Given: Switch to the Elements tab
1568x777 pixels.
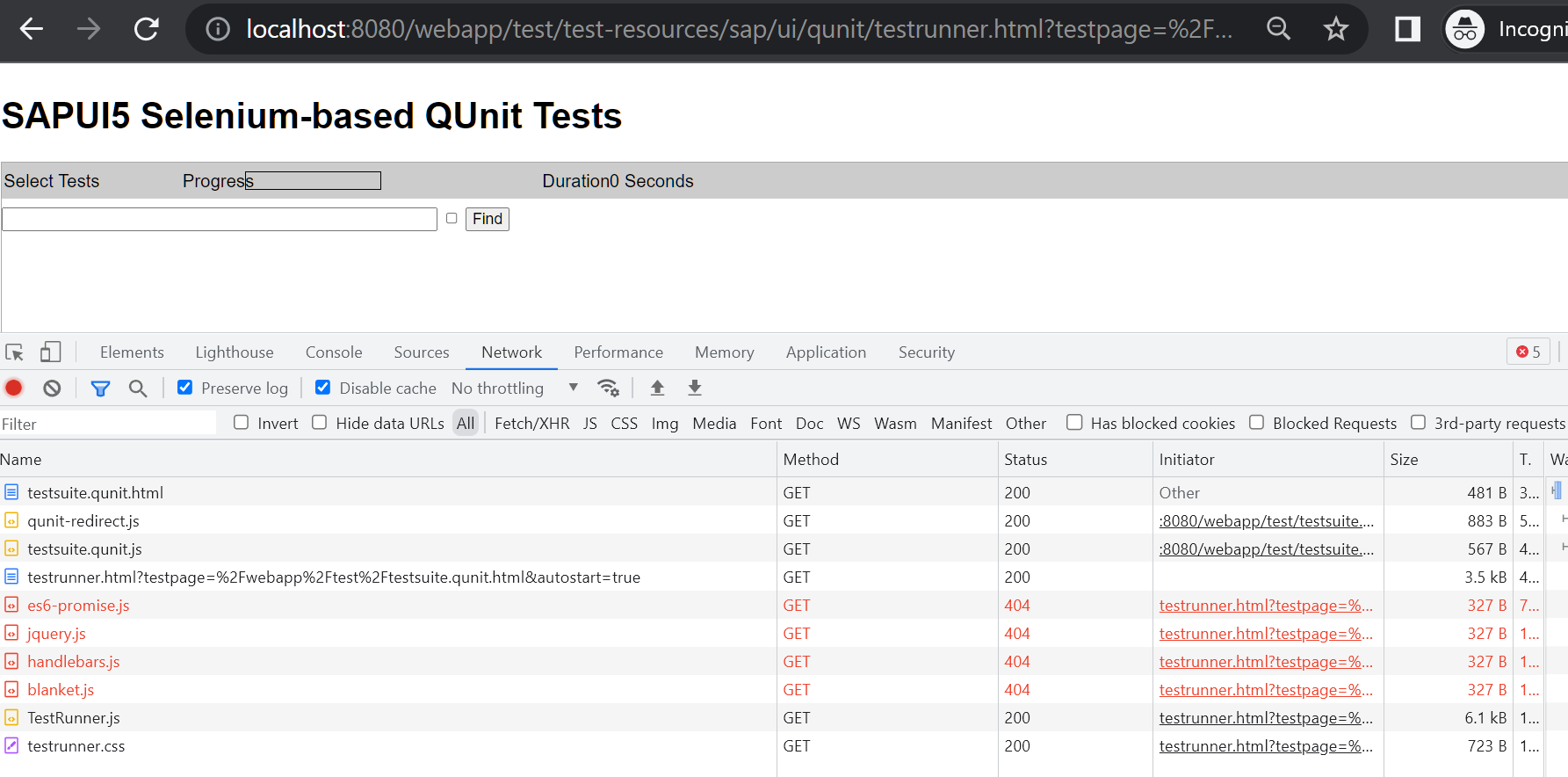Looking at the screenshot, I should click(x=132, y=352).
